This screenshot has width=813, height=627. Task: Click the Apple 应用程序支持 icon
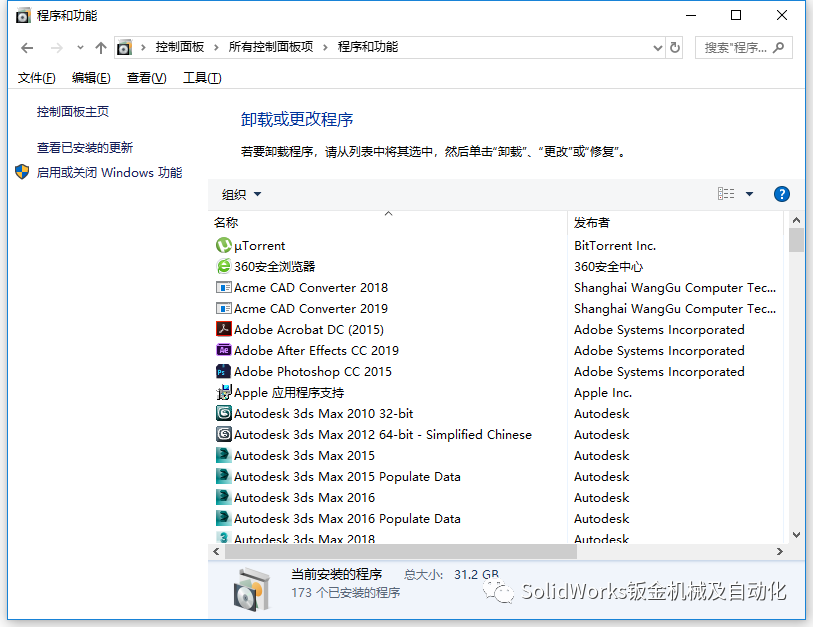(223, 393)
